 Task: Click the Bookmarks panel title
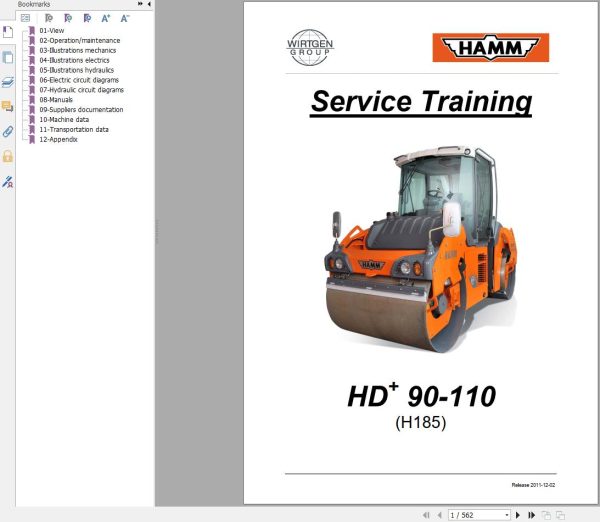tap(34, 4)
